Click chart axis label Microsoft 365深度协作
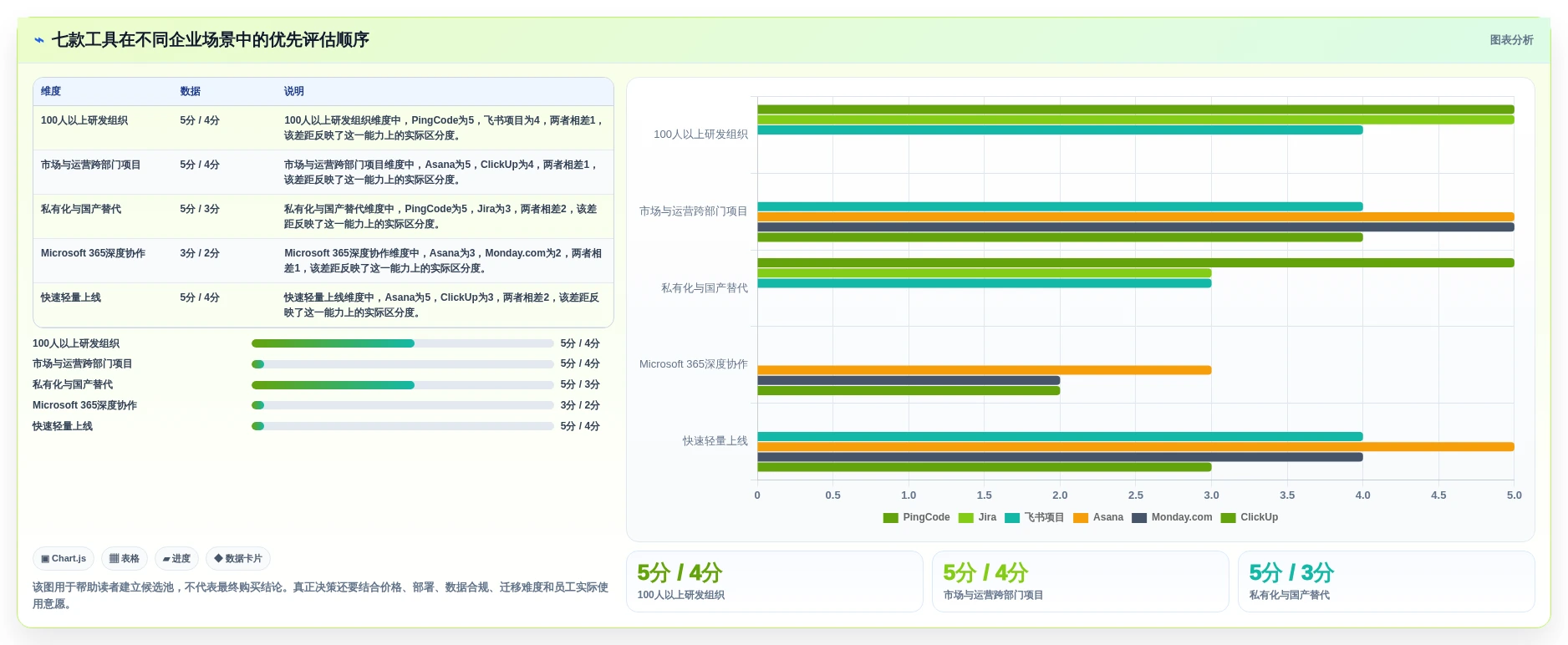Image resolution: width=1568 pixels, height=645 pixels. click(x=693, y=364)
